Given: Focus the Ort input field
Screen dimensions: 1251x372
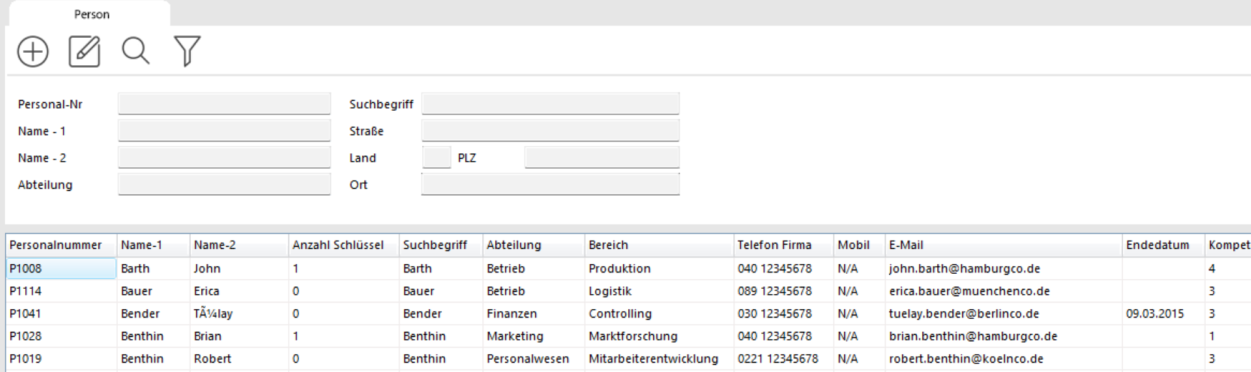Looking at the screenshot, I should click(x=550, y=184).
